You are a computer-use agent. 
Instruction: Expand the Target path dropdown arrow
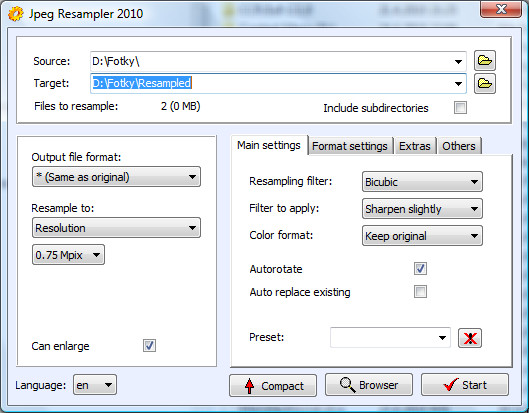pyautogui.click(x=458, y=84)
